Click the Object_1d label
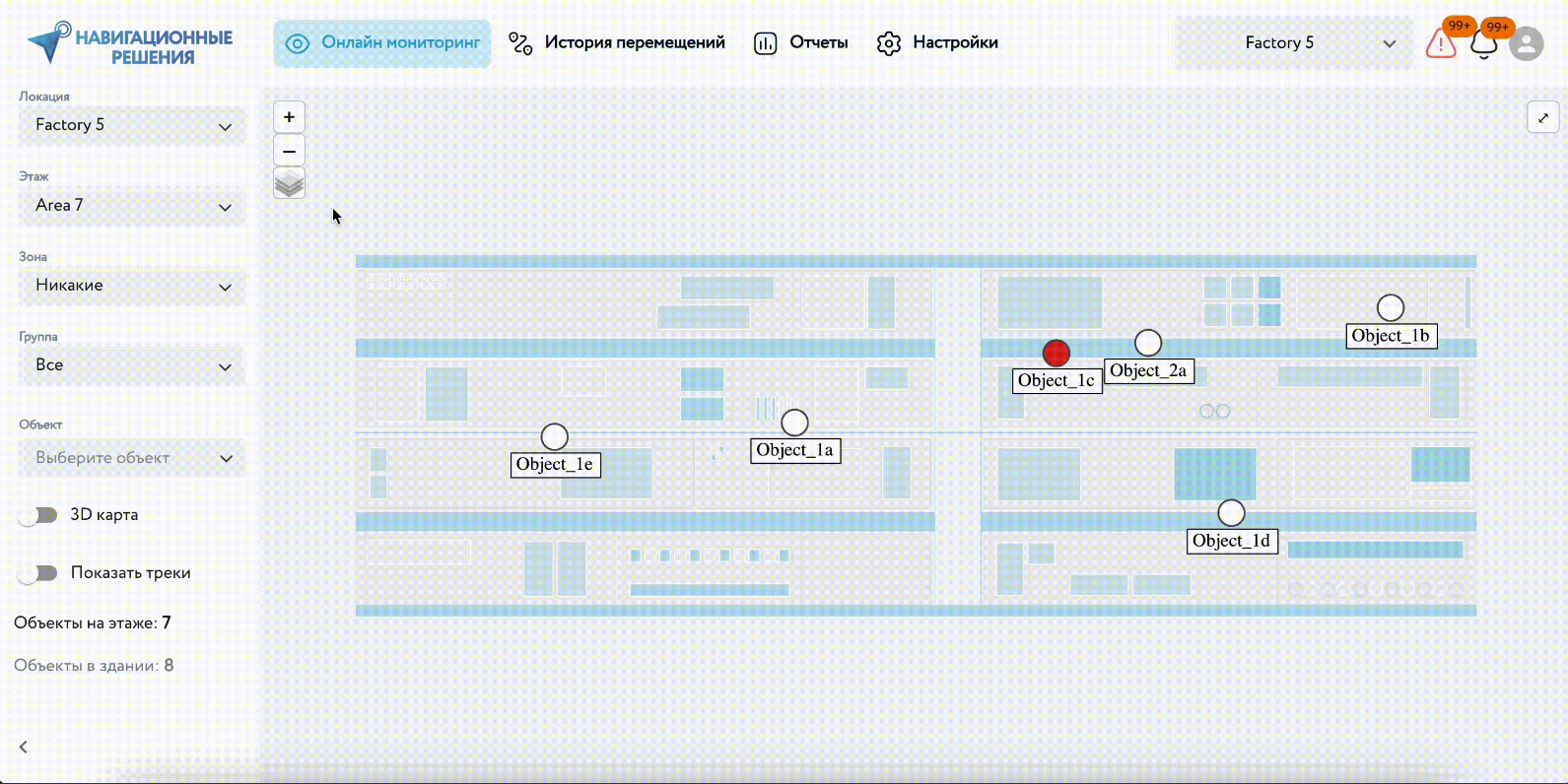The height and width of the screenshot is (784, 1568). [1231, 541]
